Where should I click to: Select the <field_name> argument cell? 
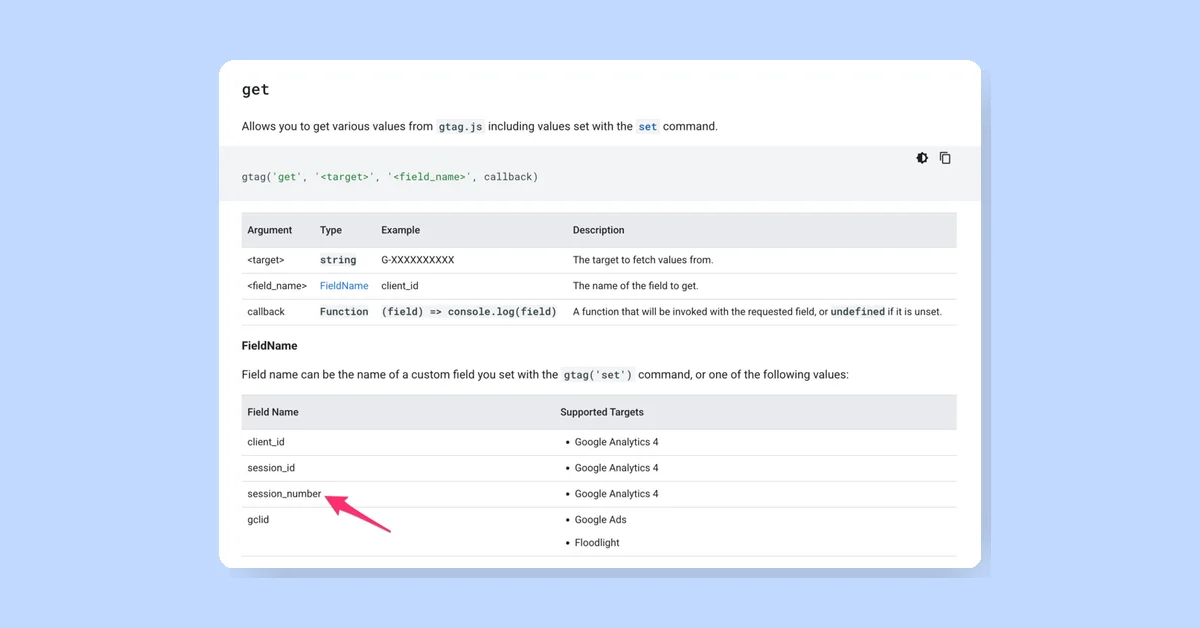point(277,286)
